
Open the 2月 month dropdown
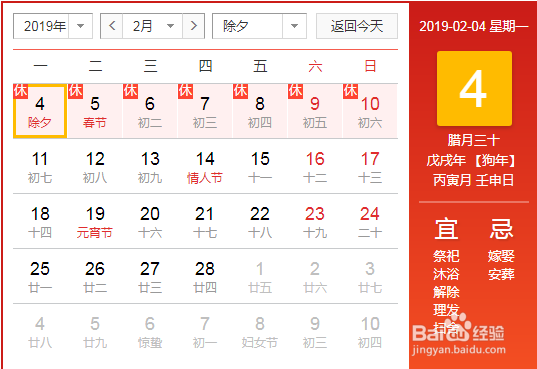pyautogui.click(x=152, y=26)
